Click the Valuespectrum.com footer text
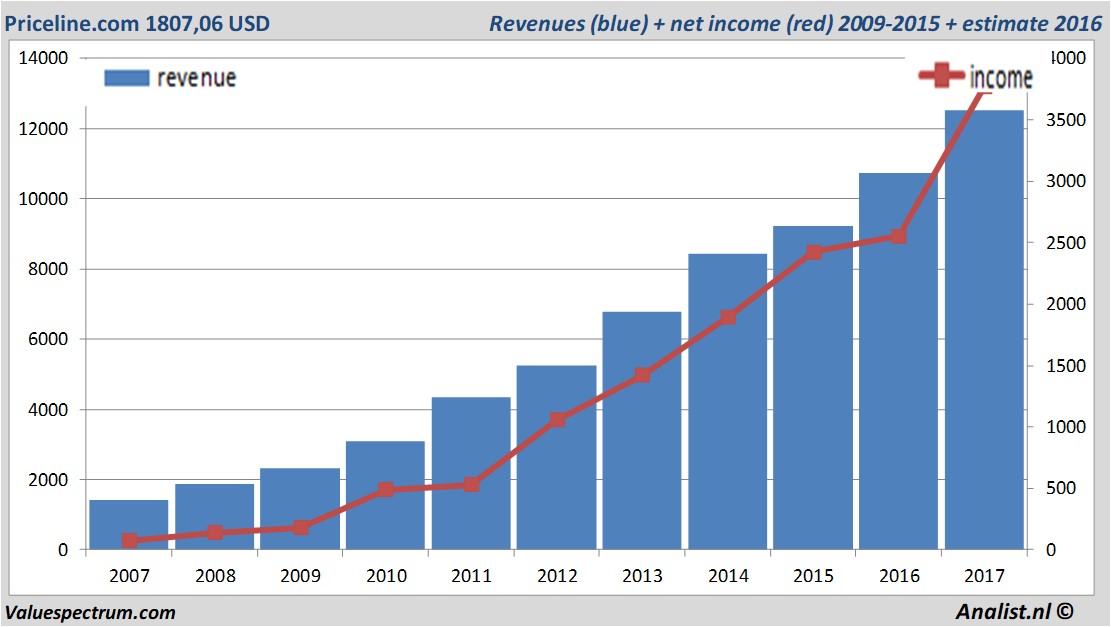The width and height of the screenshot is (1111, 627). (90, 613)
